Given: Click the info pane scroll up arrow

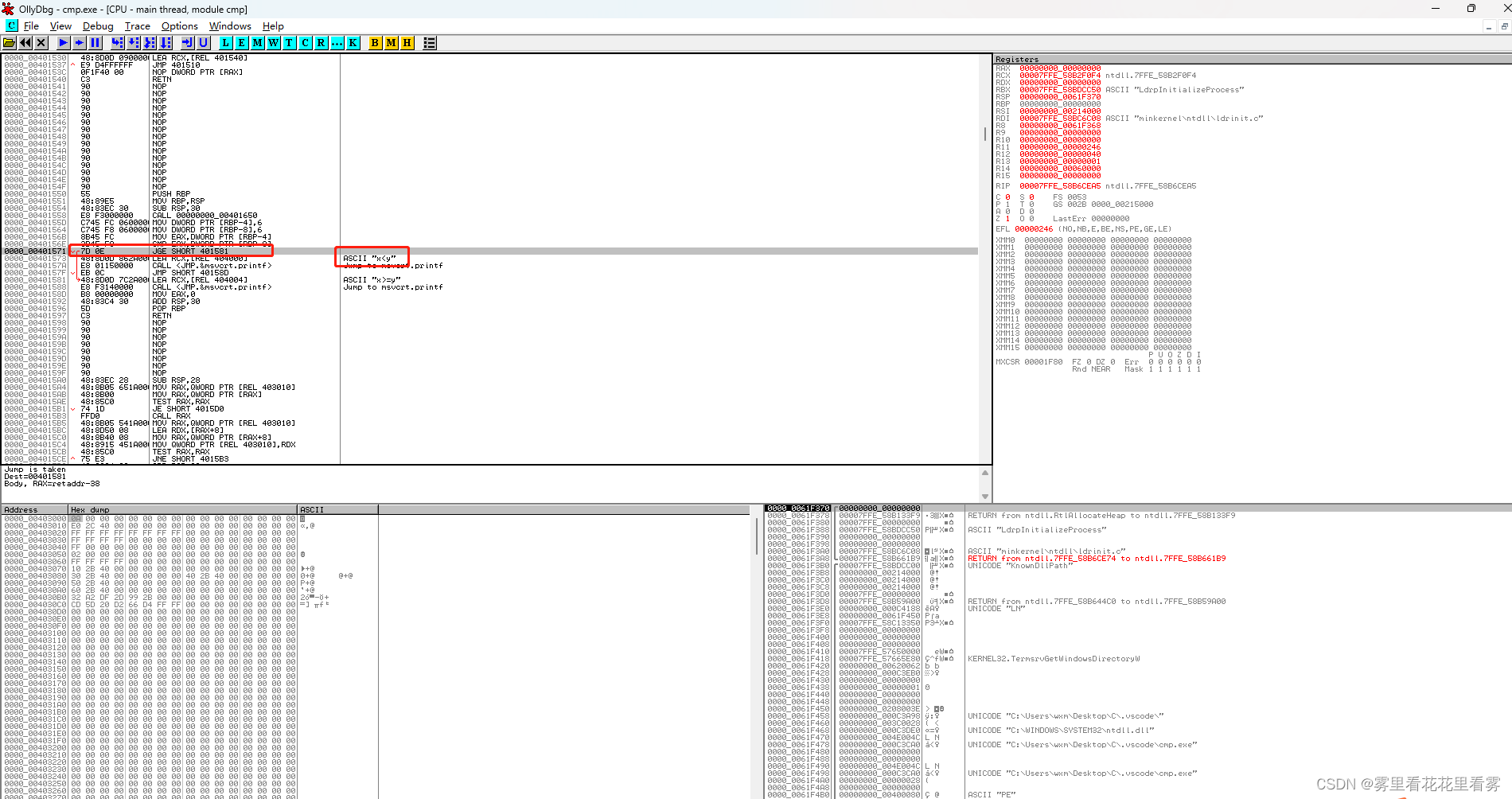Looking at the screenshot, I should pos(985,473).
